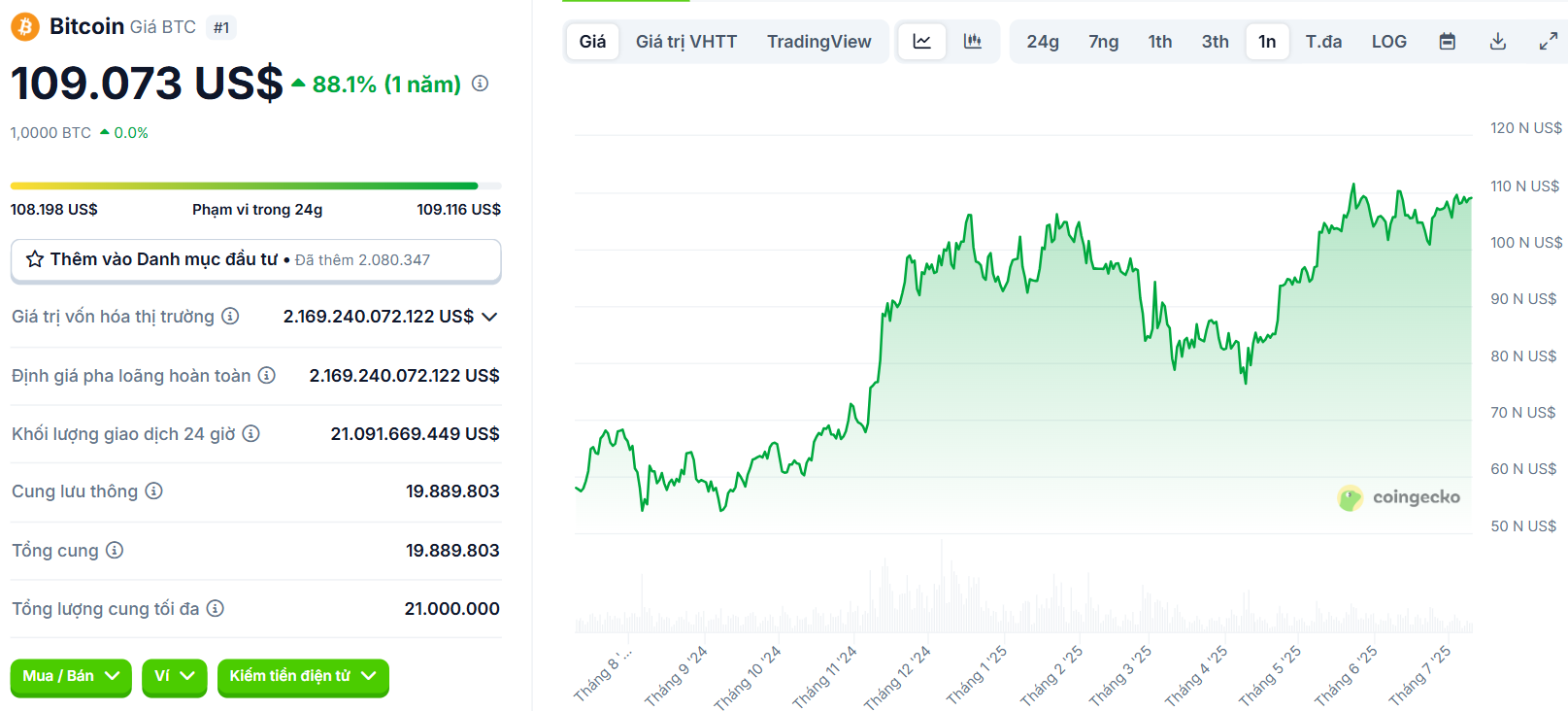Screen dimensions: 1568x711
Task: Expand chart to fullscreen
Action: tap(1549, 42)
